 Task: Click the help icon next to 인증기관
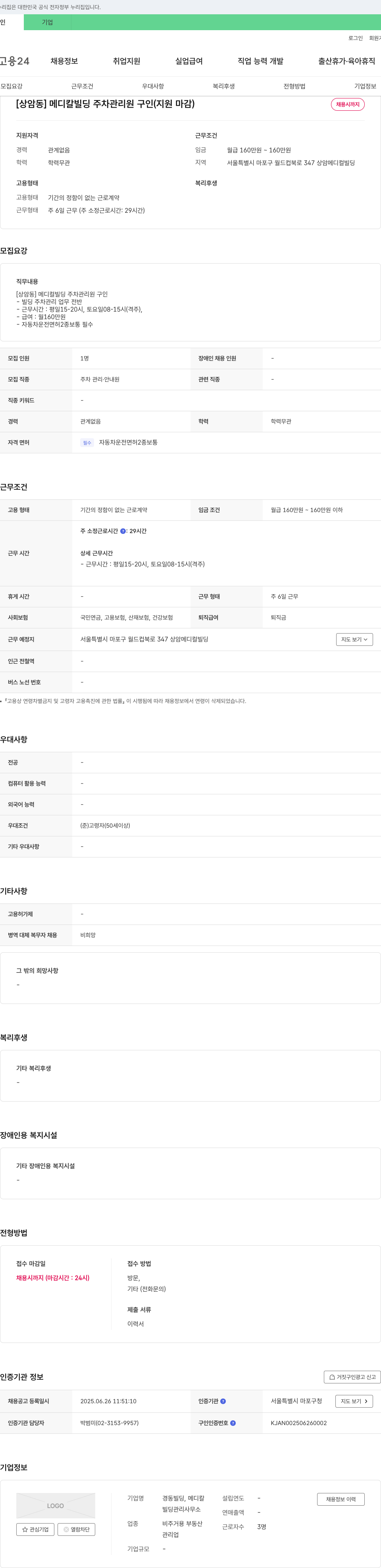pos(223,1400)
